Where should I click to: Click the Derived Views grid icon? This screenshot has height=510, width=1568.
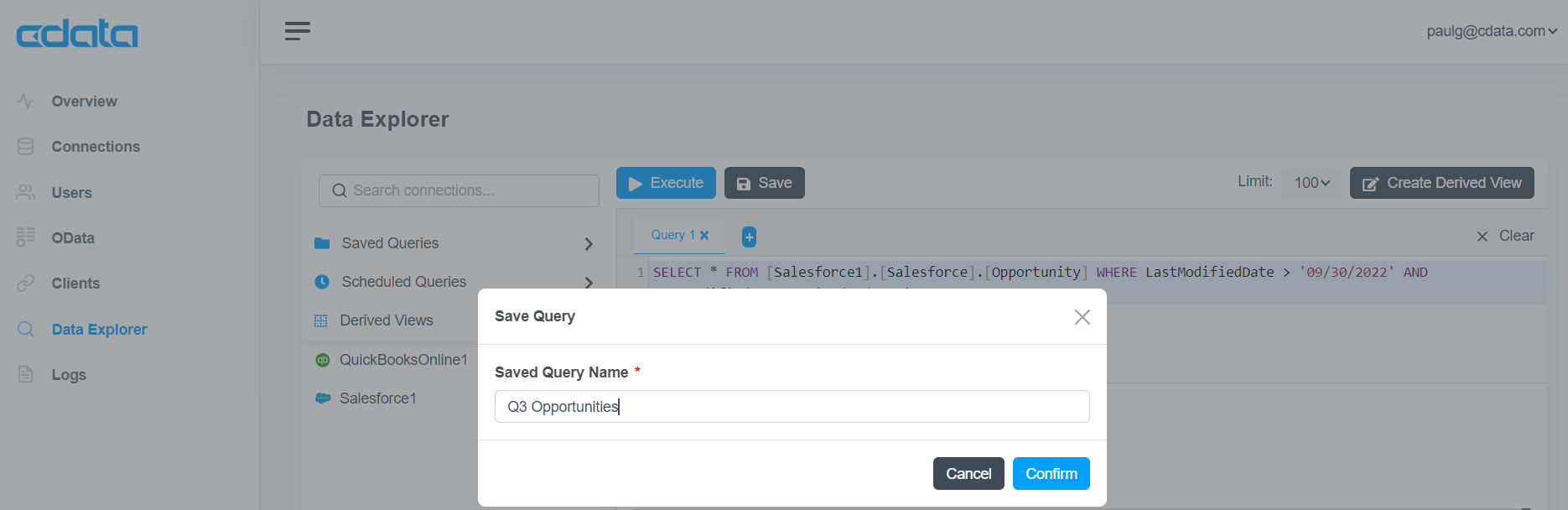click(x=320, y=320)
